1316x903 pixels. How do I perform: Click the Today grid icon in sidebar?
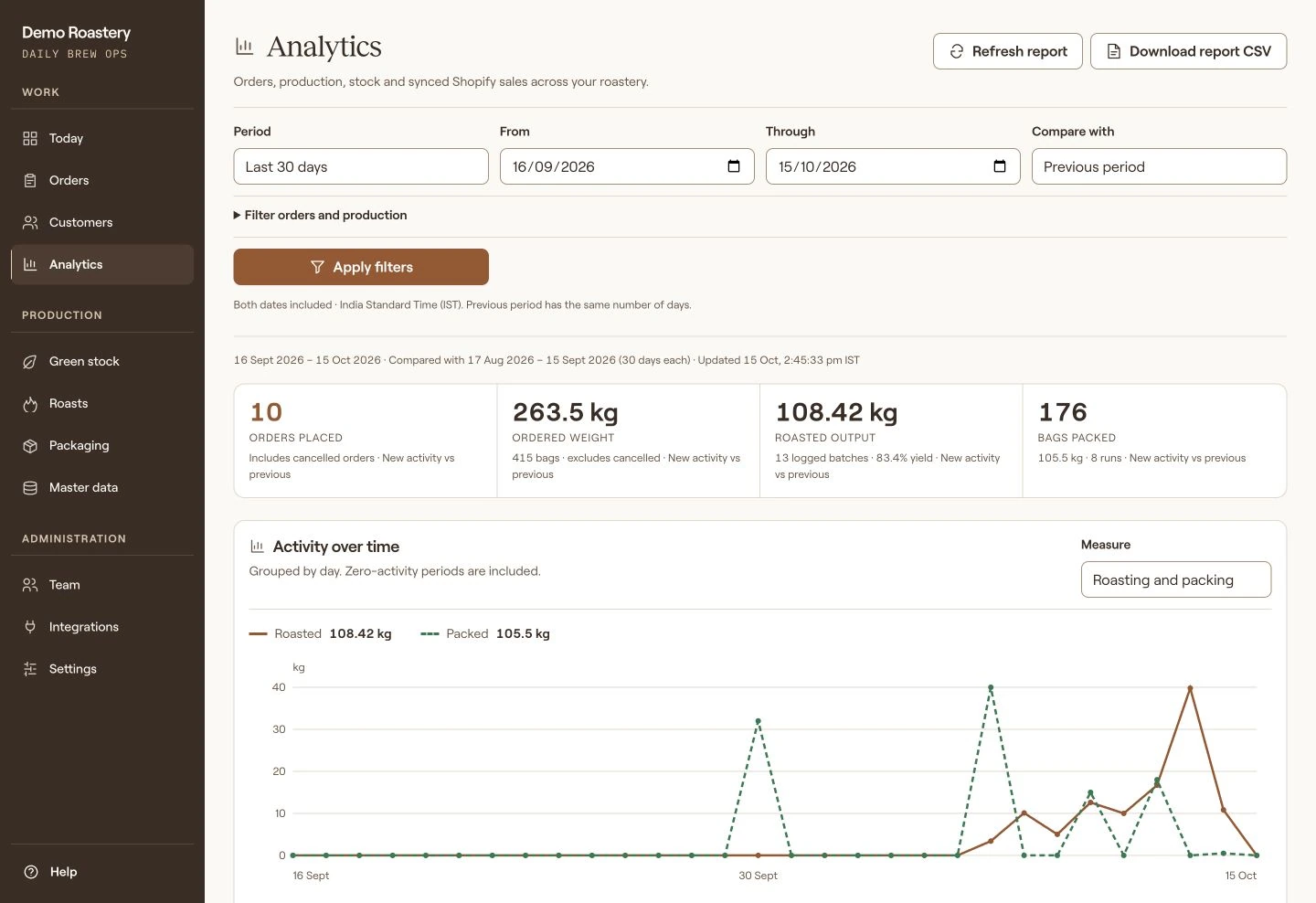[x=30, y=138]
